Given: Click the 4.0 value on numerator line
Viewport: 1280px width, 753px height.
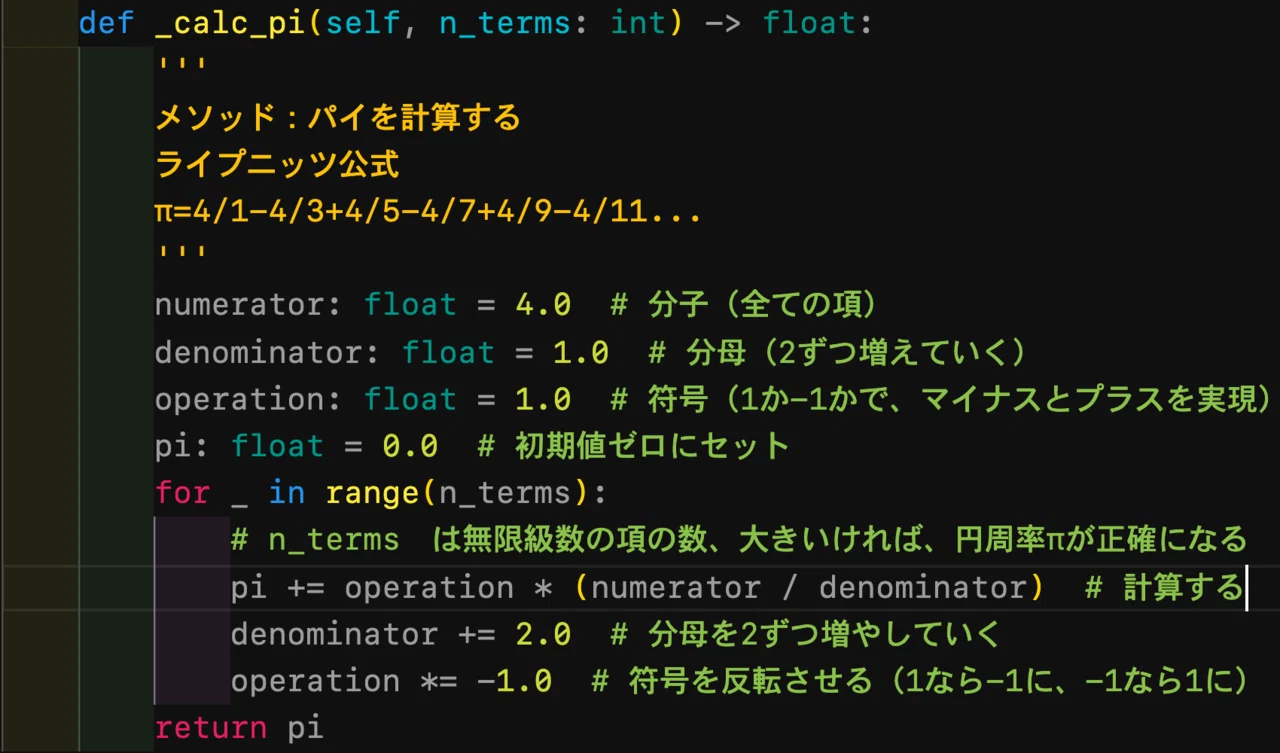Looking at the screenshot, I should [543, 305].
